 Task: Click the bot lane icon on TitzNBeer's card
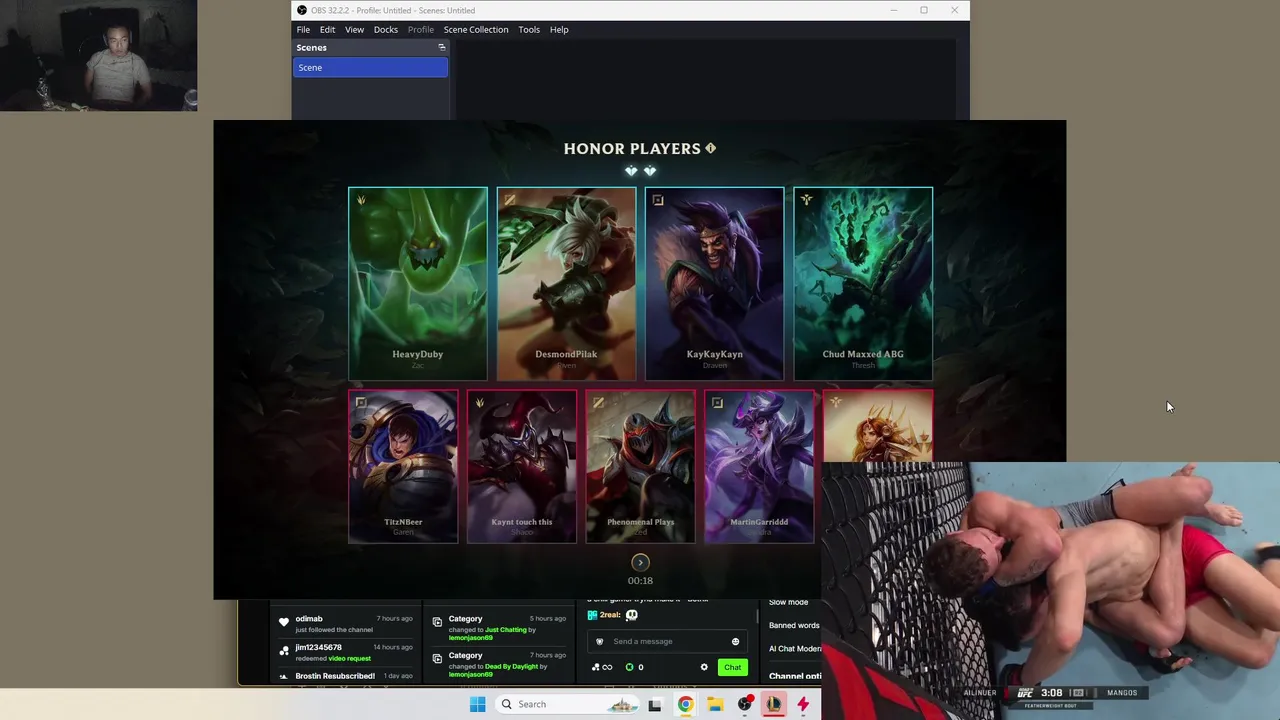(x=360, y=403)
